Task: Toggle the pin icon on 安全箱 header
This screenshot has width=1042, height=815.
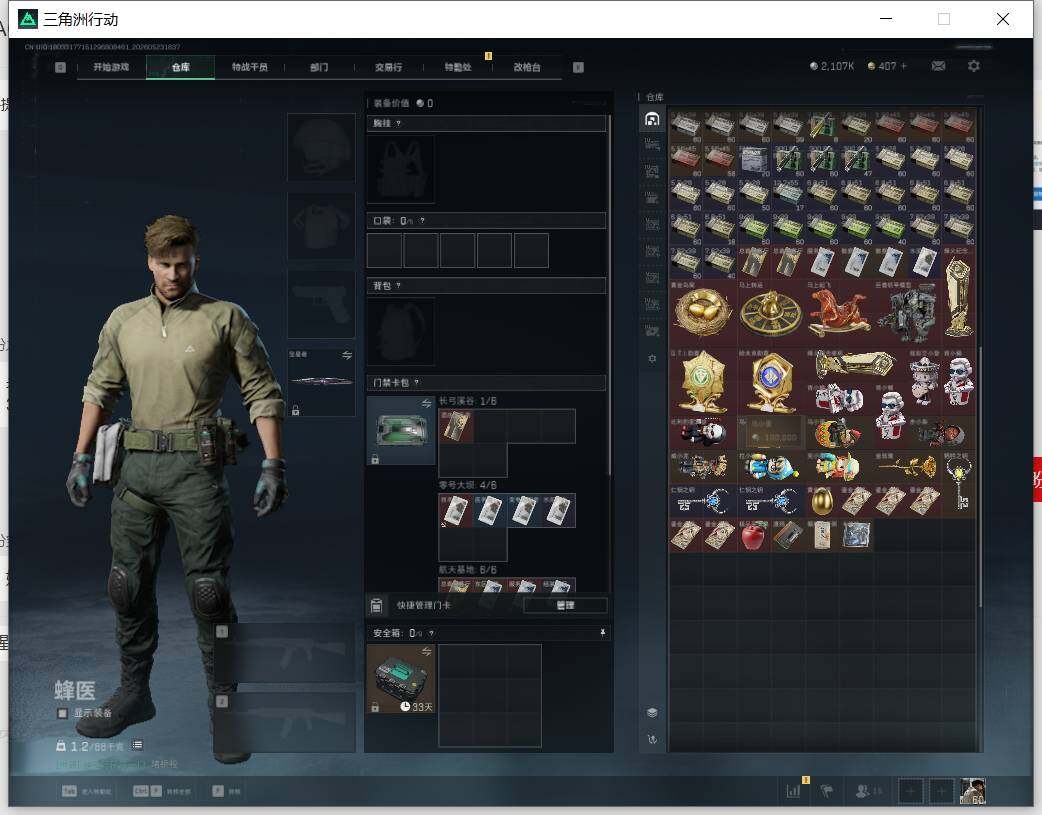Action: click(x=603, y=633)
